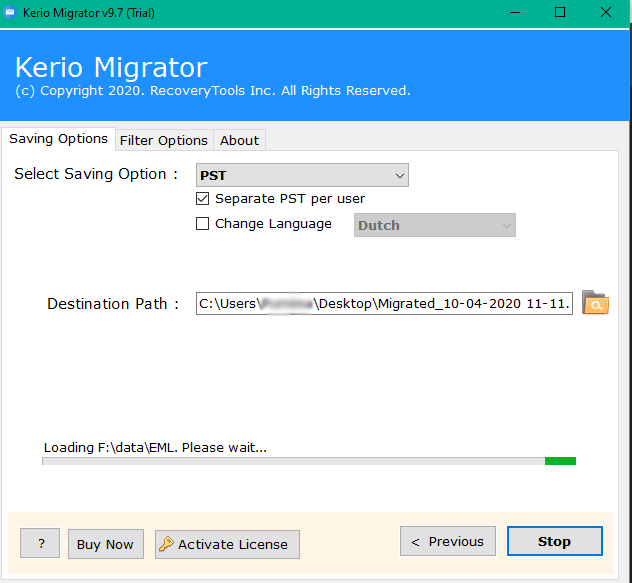
Task: Click the key icon on Activate License
Action: [x=166, y=544]
